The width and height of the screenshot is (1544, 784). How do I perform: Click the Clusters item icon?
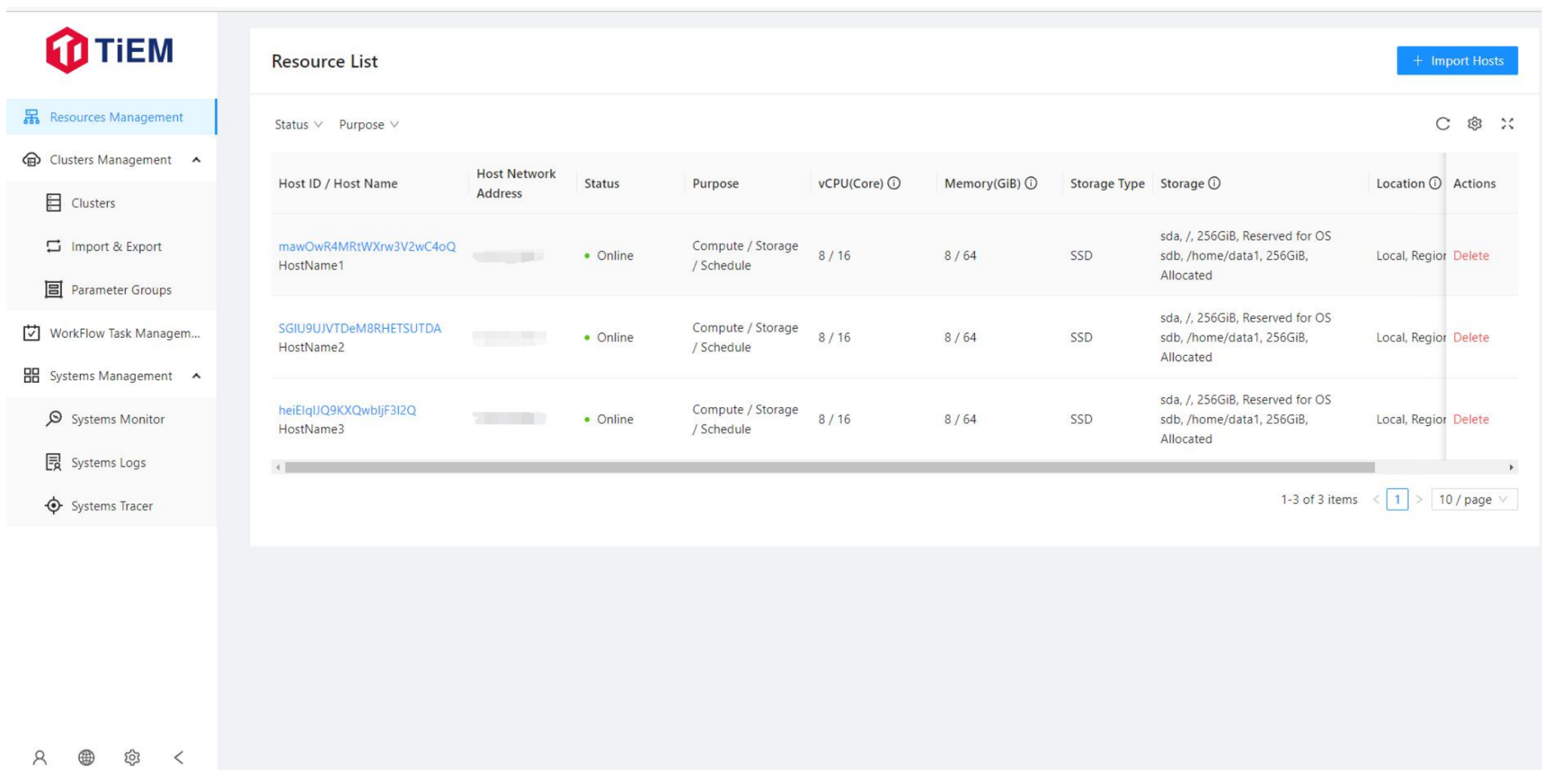coord(54,203)
